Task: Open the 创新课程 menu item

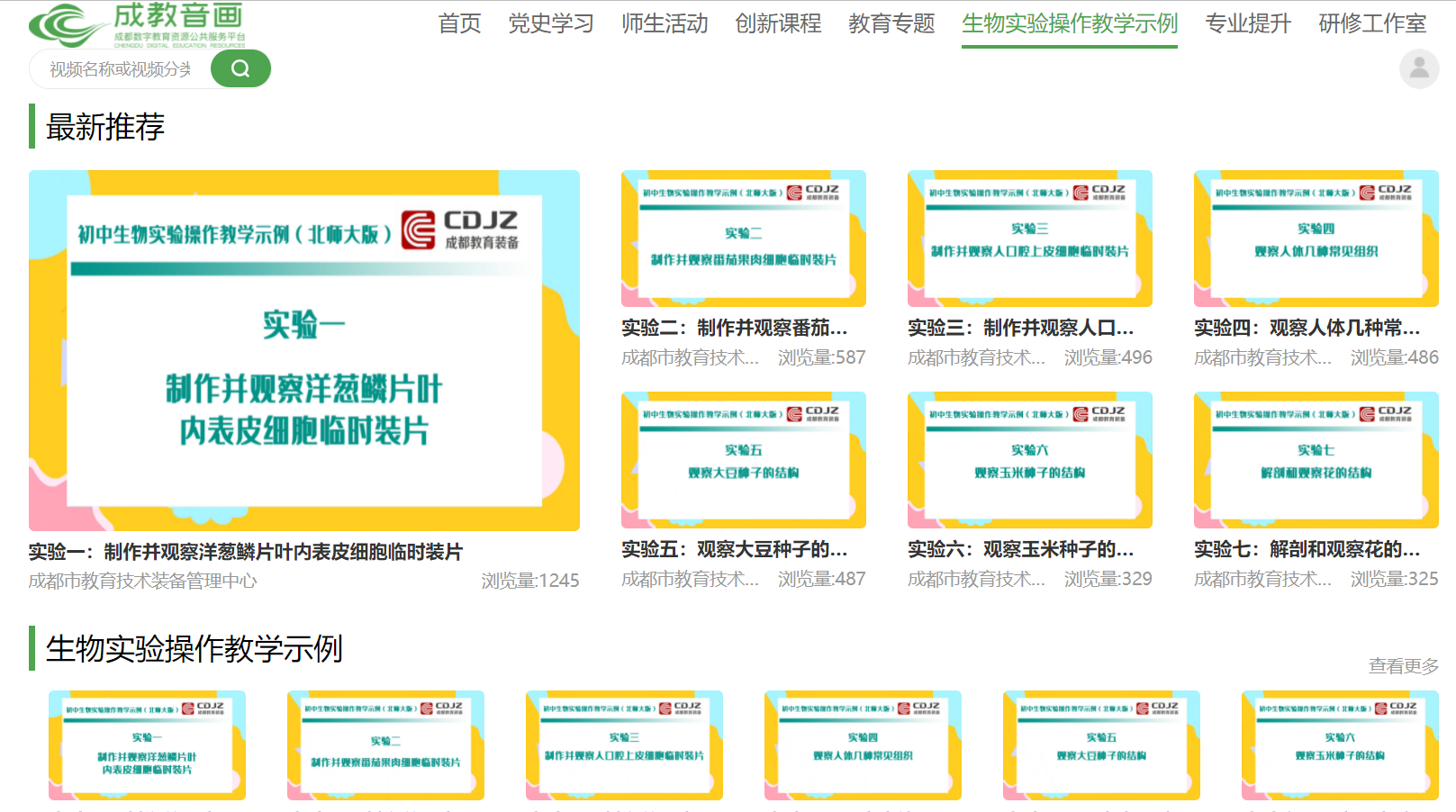Action: tap(778, 23)
